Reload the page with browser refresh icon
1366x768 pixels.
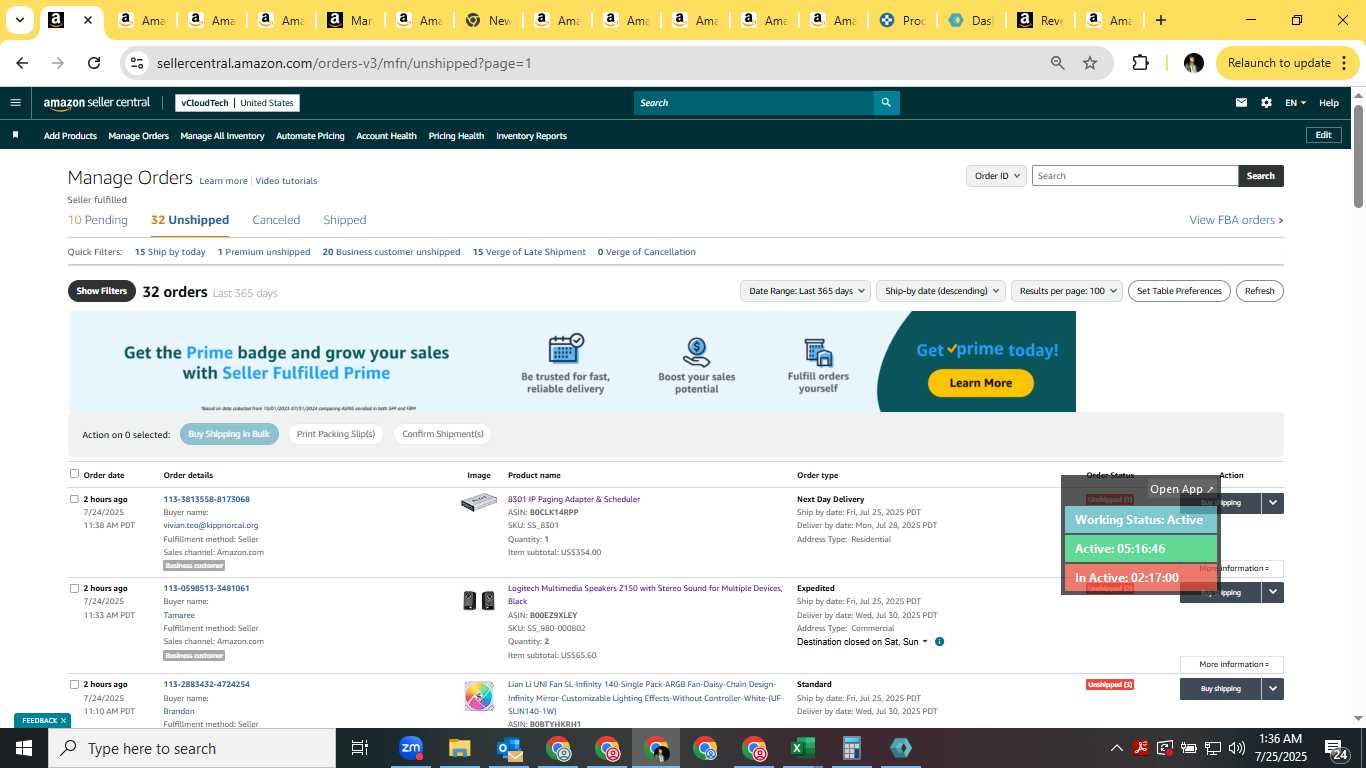pyautogui.click(x=94, y=63)
